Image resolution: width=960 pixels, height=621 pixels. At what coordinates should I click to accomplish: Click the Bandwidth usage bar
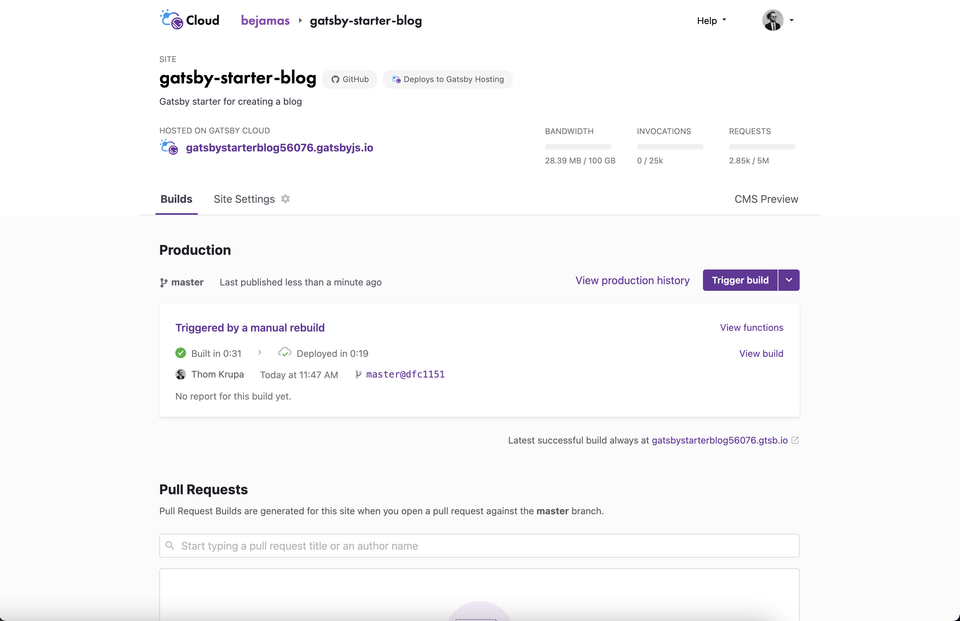[578, 147]
